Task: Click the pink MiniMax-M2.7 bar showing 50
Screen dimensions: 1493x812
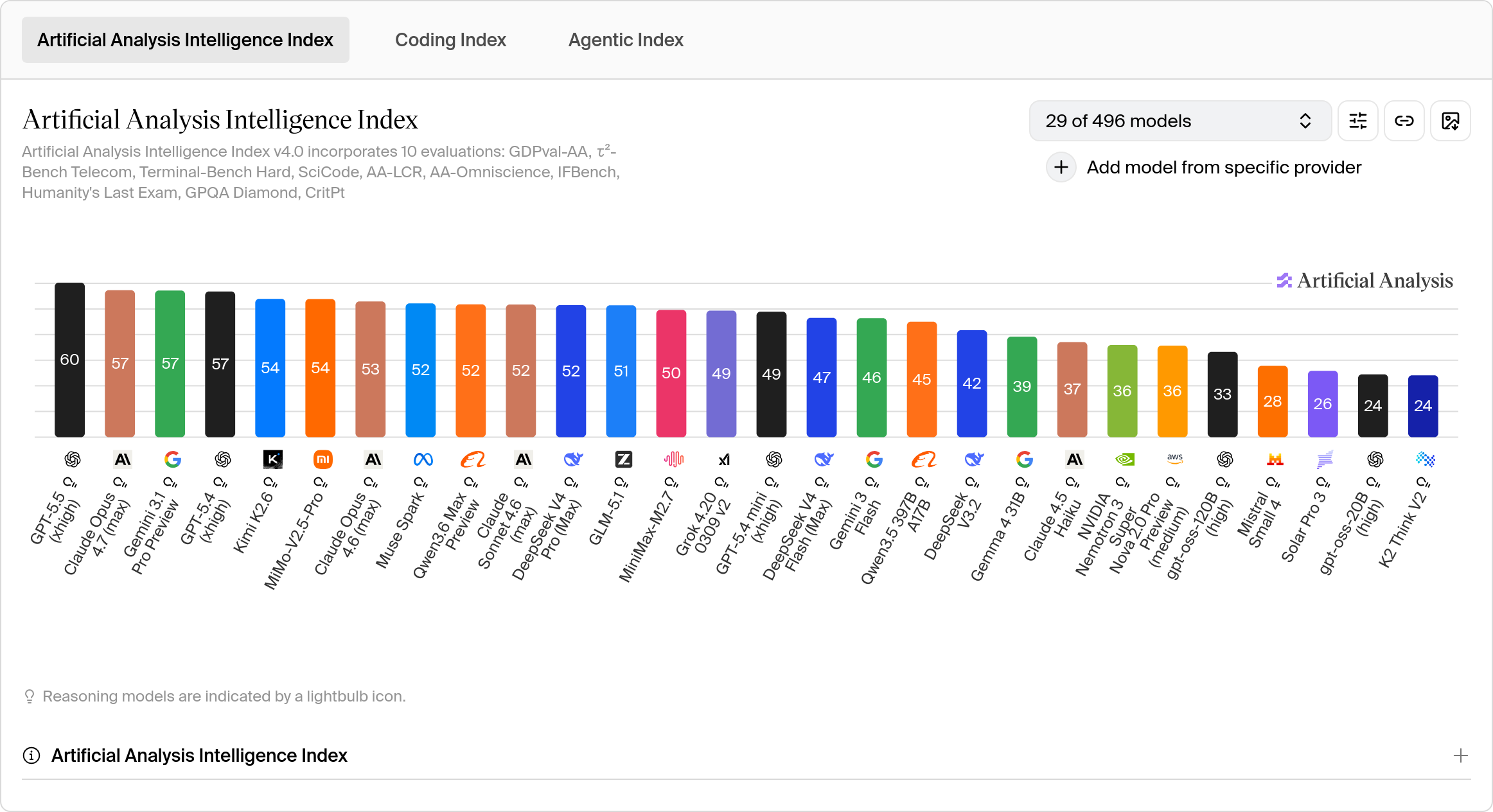Action: (671, 373)
